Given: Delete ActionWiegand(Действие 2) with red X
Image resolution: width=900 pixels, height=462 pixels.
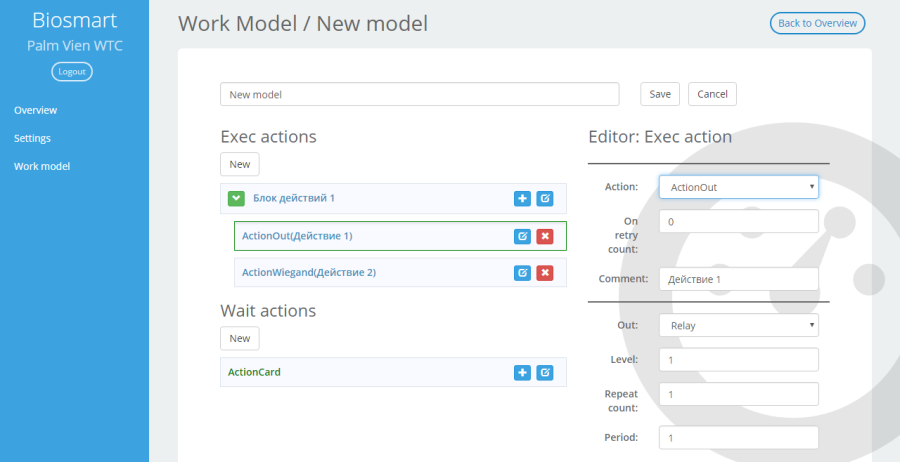Looking at the screenshot, I should [x=545, y=273].
